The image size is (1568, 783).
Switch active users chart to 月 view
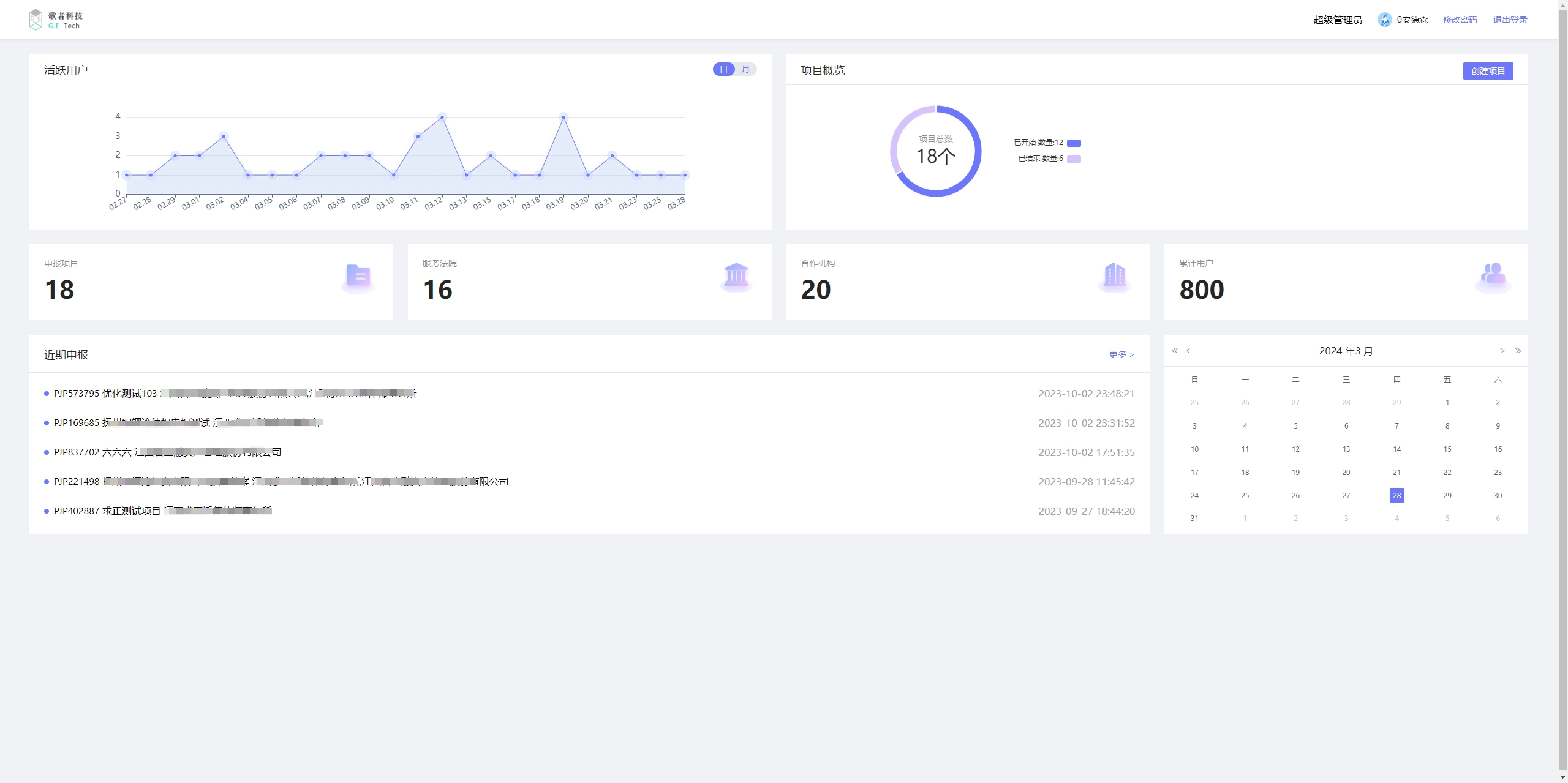tap(745, 69)
